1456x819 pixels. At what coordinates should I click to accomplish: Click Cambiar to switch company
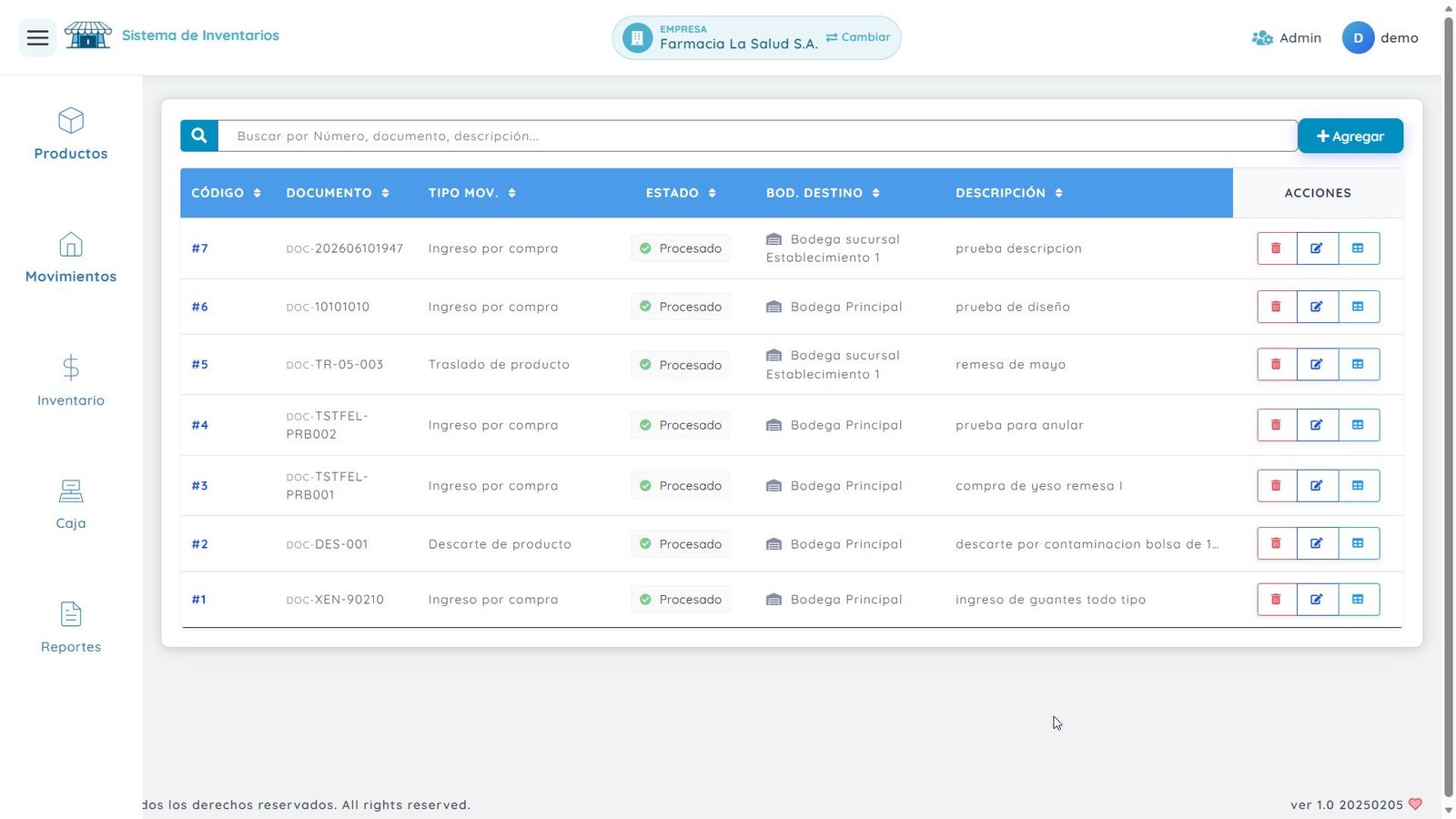coord(858,37)
